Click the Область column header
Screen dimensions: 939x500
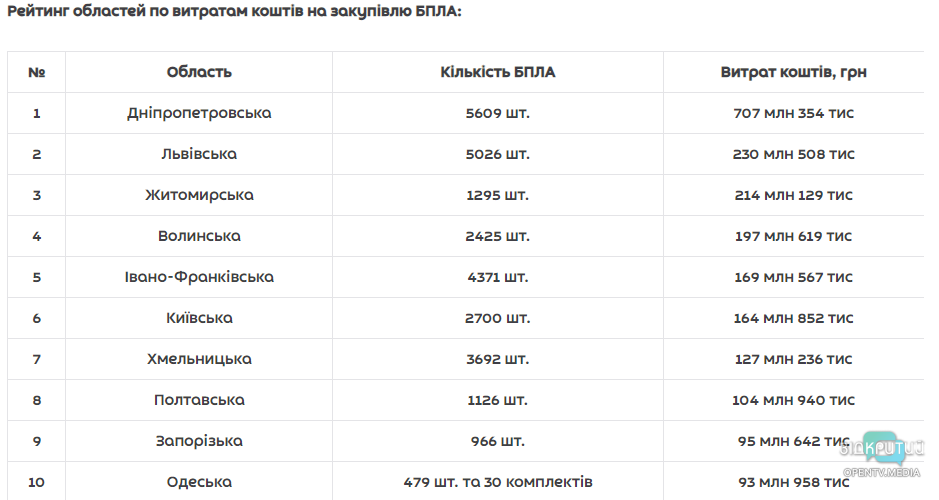(199, 72)
